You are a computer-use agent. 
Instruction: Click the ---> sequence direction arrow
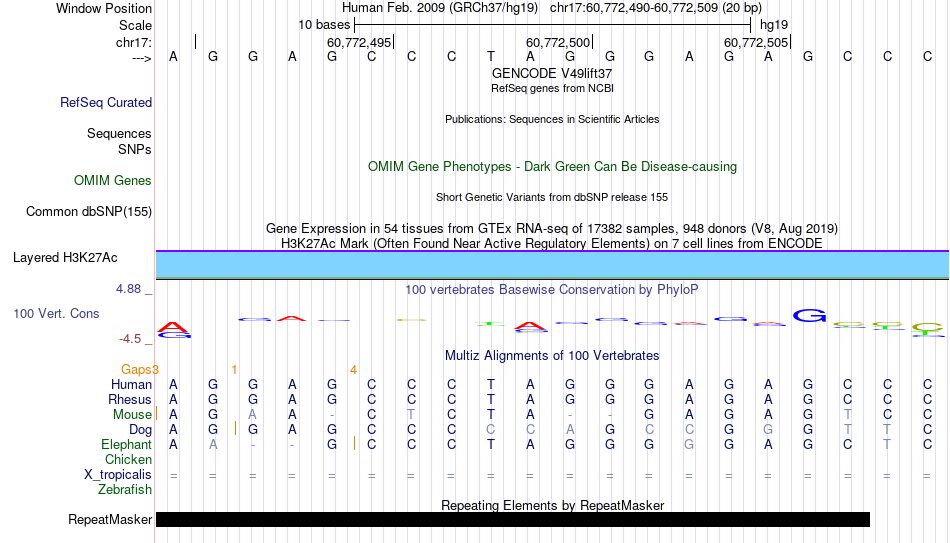pyautogui.click(x=141, y=58)
